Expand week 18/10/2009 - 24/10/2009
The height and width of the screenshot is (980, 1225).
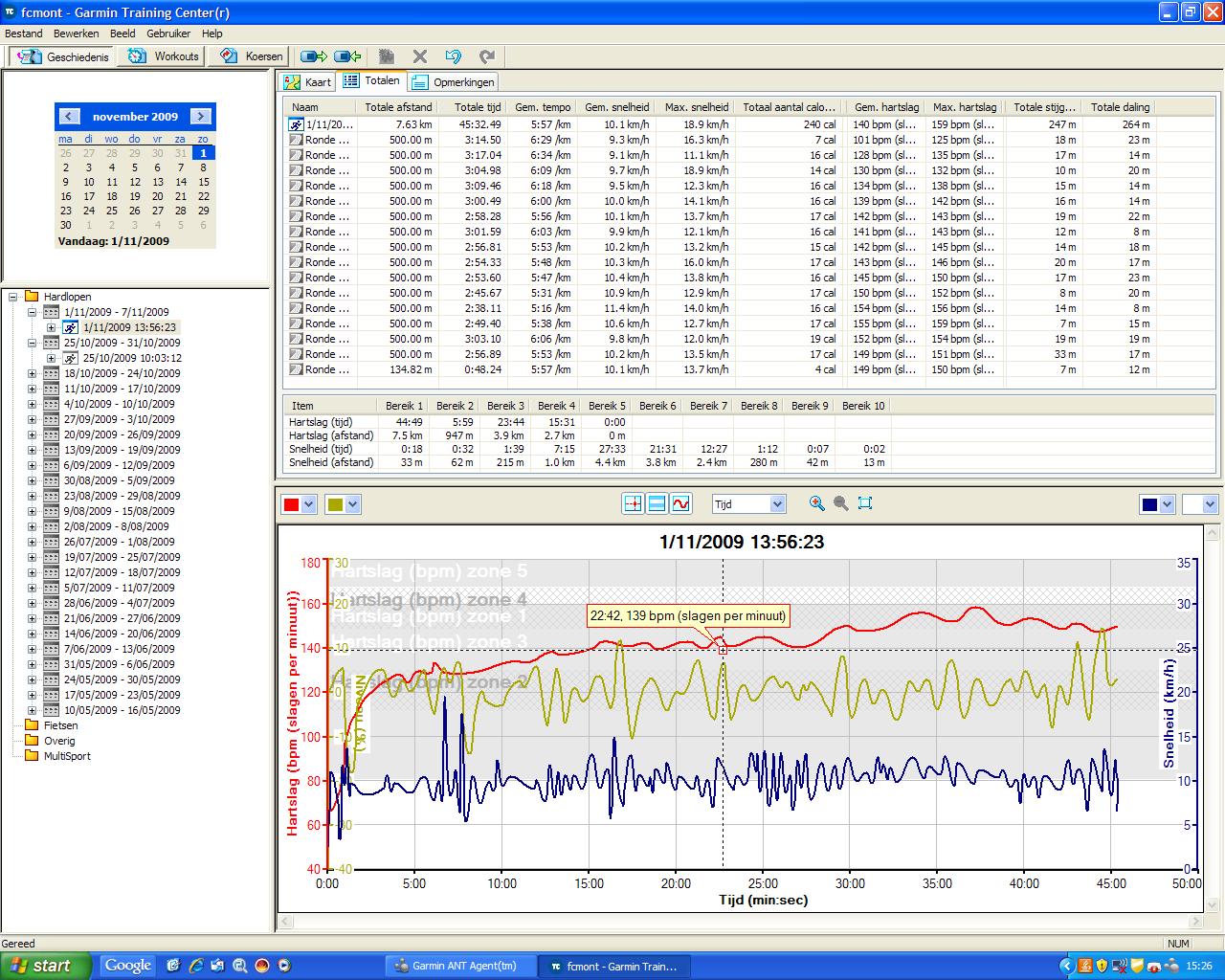point(32,373)
